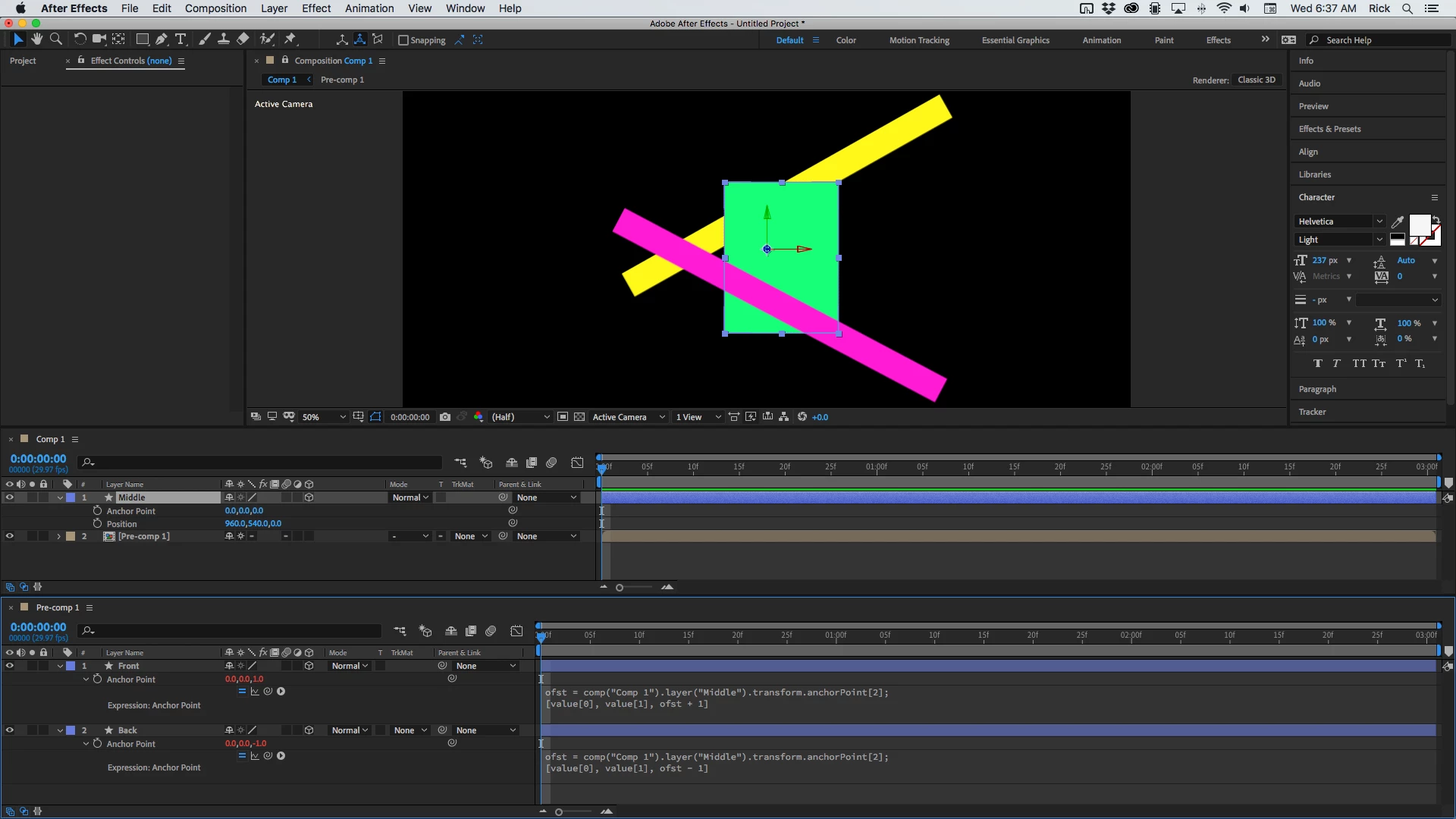Select the Rectangle shape tool
Image resolution: width=1456 pixels, height=819 pixels.
tap(142, 39)
